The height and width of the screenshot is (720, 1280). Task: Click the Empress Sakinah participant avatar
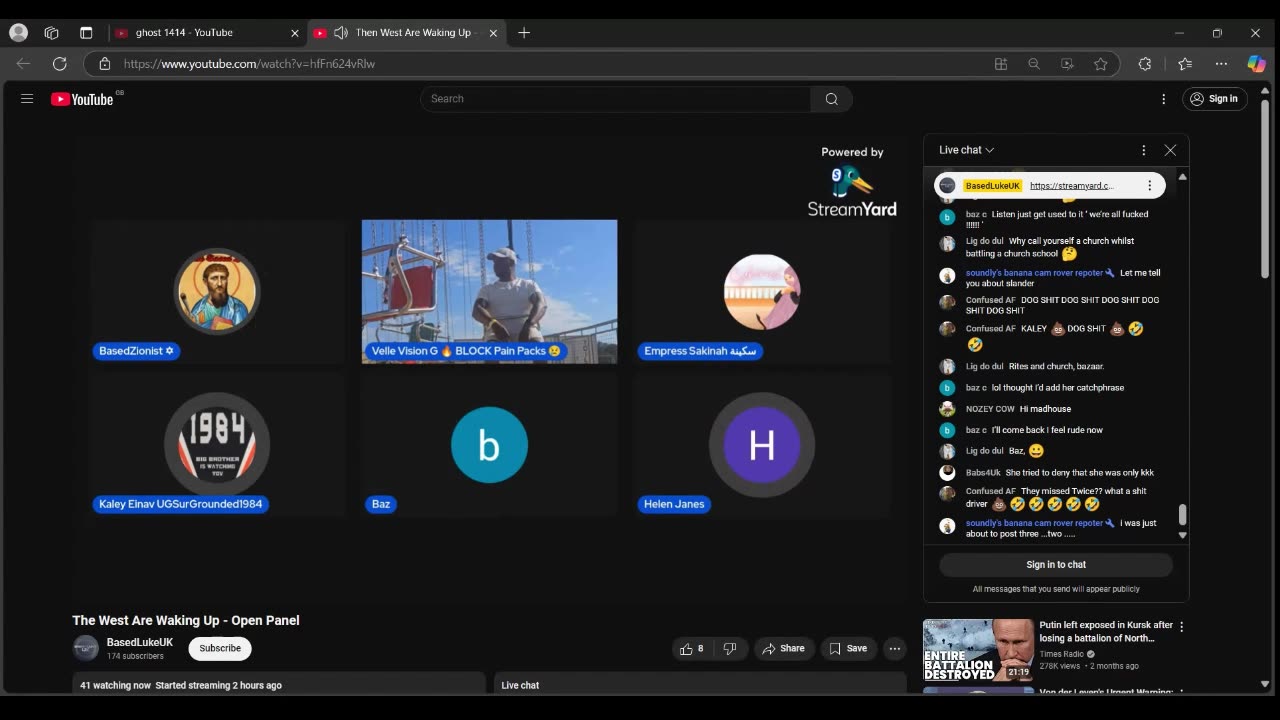(x=762, y=291)
